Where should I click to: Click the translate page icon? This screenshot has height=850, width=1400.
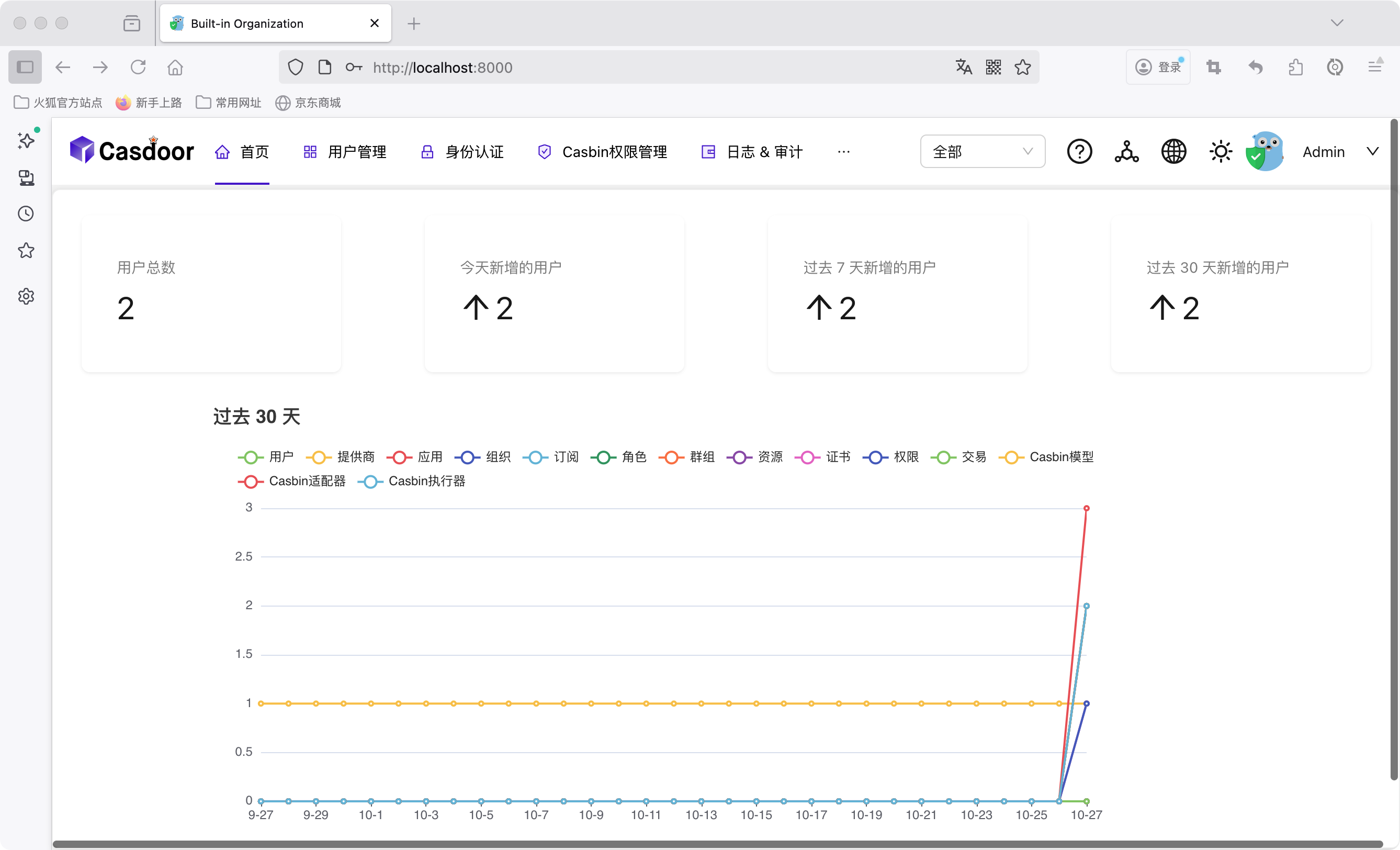point(964,68)
